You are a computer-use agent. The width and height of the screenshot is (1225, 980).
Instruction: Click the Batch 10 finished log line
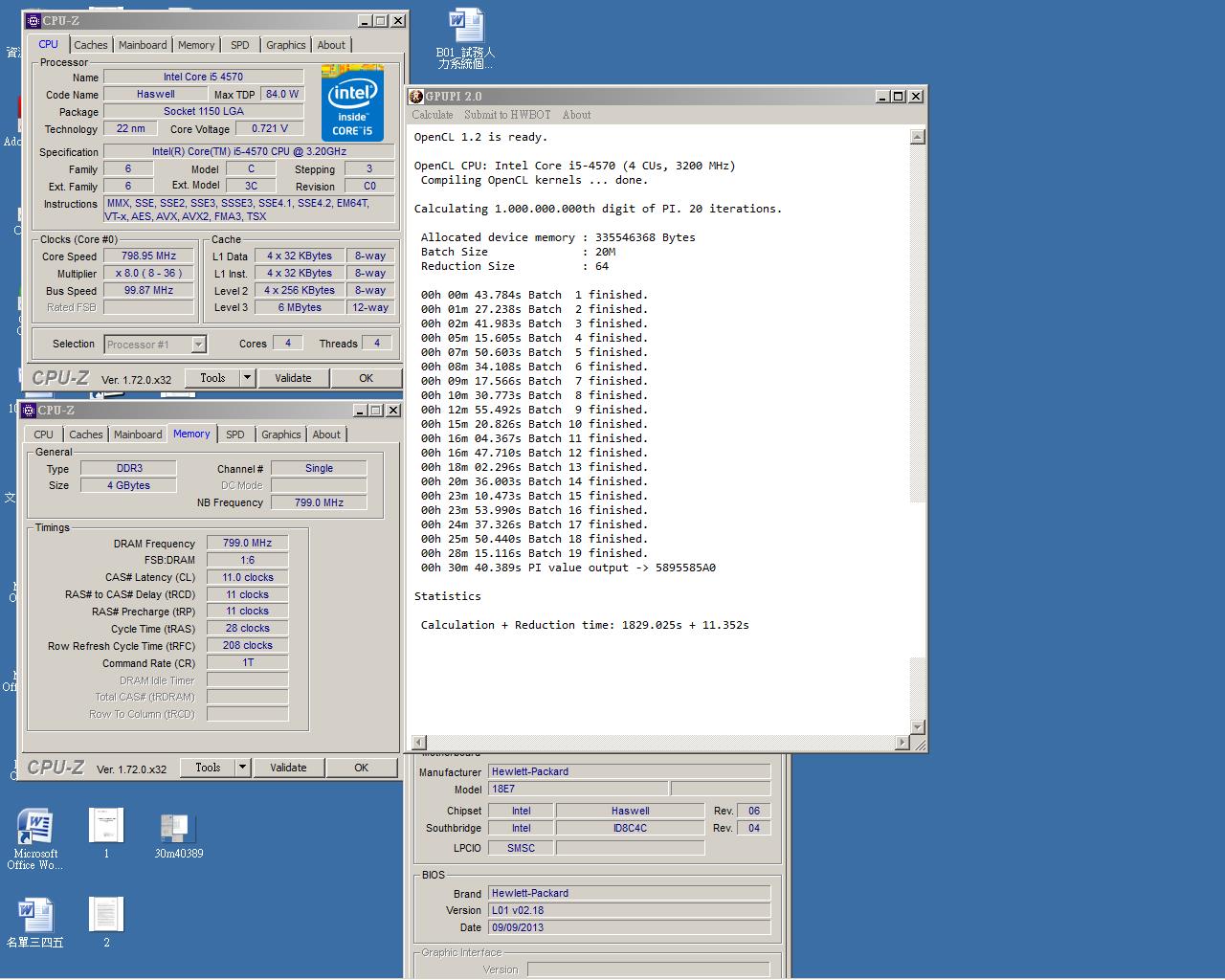(x=534, y=424)
